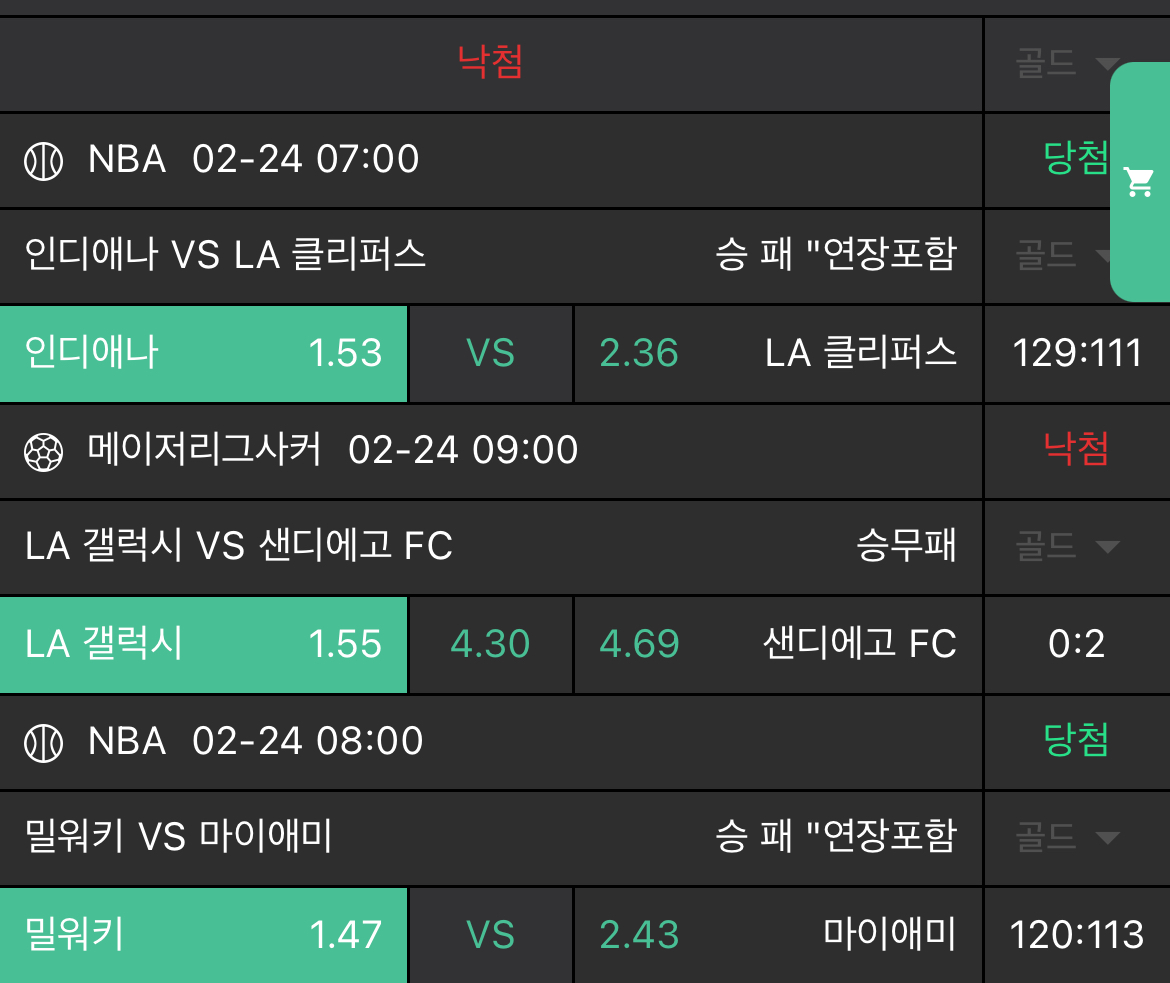Screen dimensions: 1170x983
Task: Click soccer ball icon for Major League Soccer
Action: coord(43,451)
